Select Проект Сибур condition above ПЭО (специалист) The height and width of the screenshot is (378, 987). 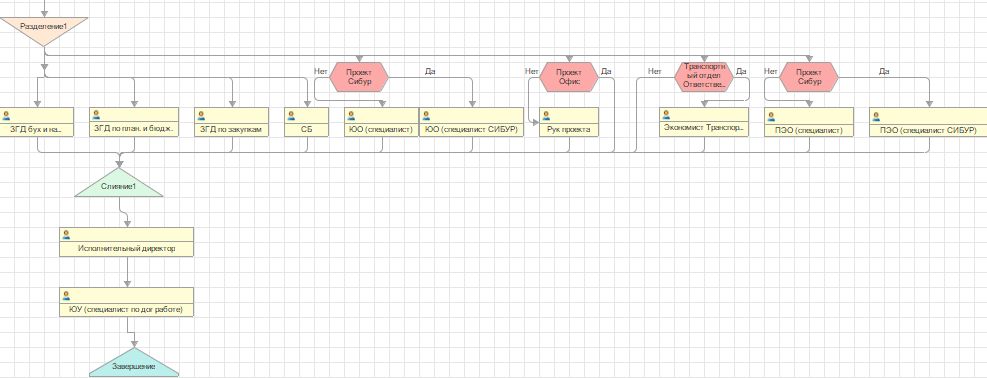tap(809, 77)
